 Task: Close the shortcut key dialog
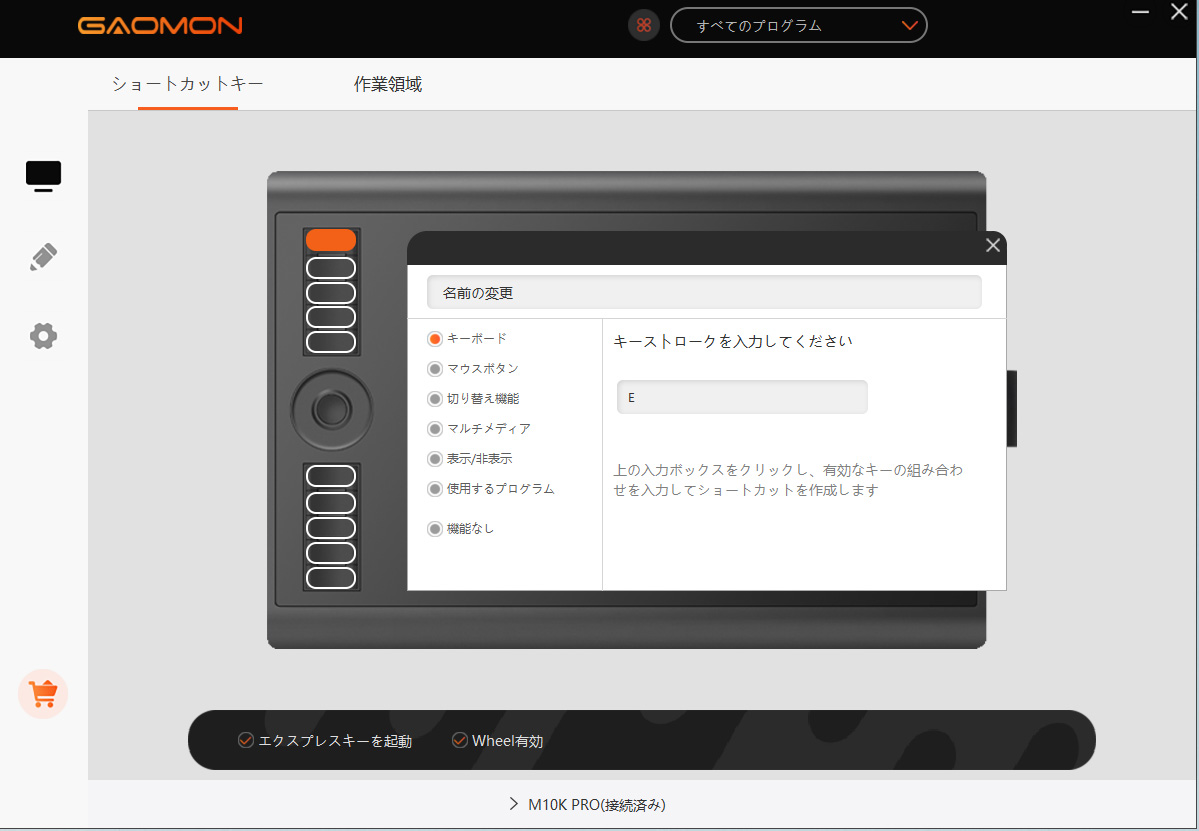992,245
